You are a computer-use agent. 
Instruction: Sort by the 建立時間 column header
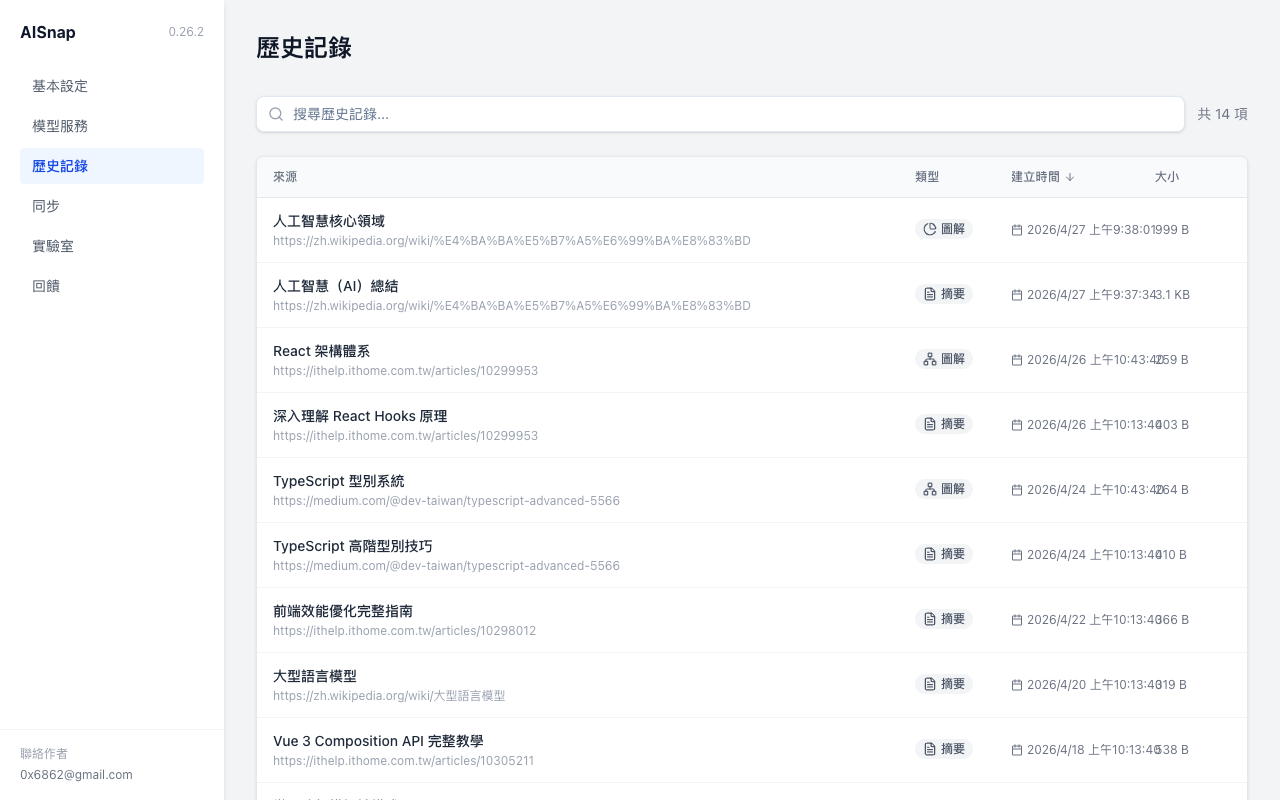point(1042,177)
